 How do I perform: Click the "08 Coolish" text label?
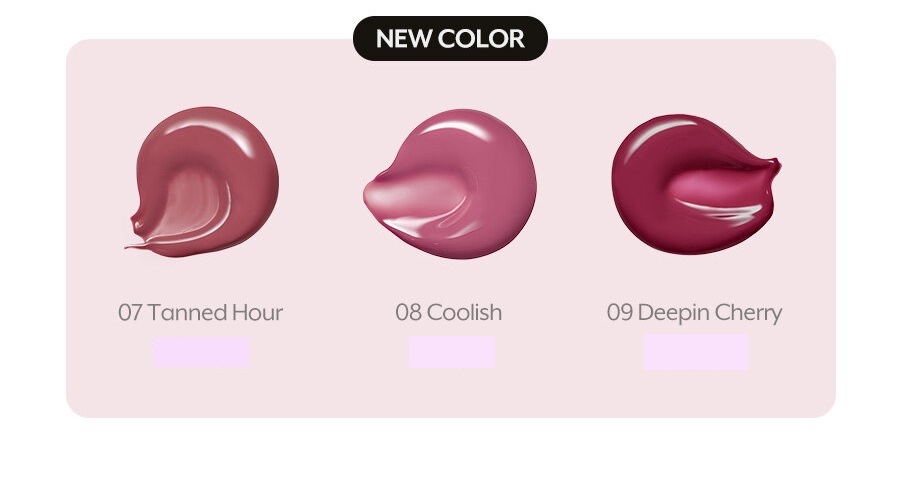[x=449, y=313]
